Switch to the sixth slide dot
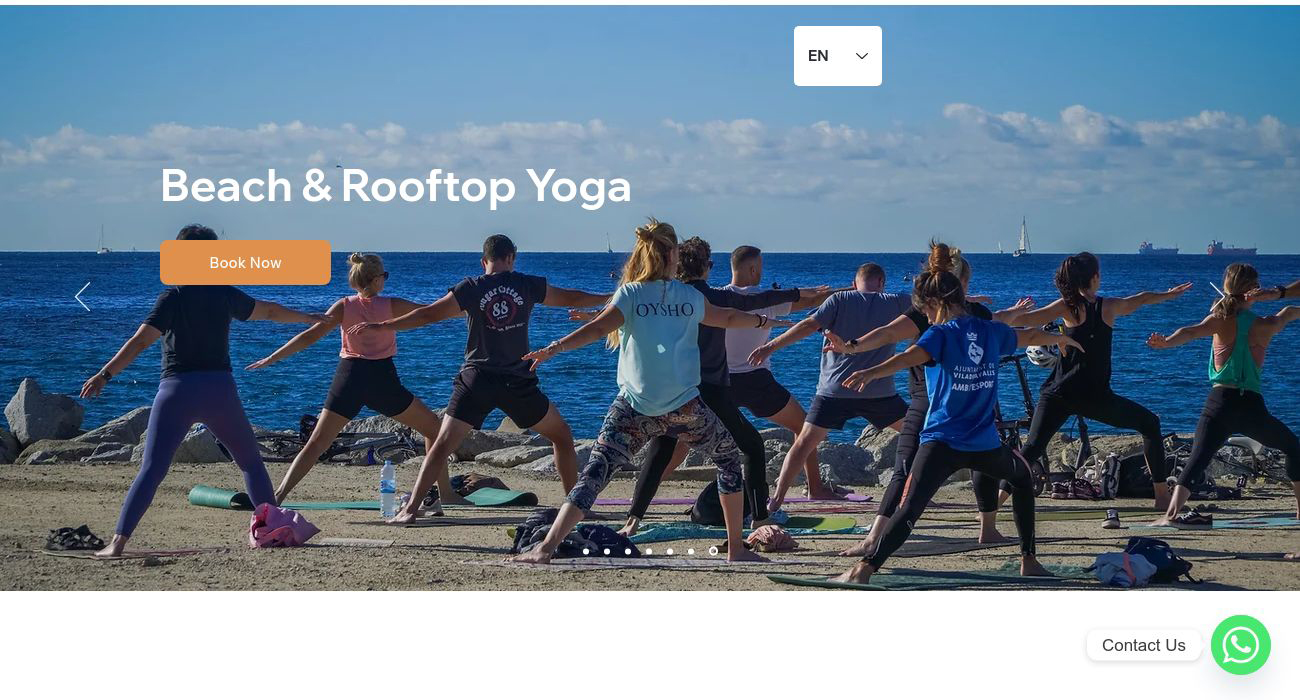The width and height of the screenshot is (1300, 700). click(691, 551)
